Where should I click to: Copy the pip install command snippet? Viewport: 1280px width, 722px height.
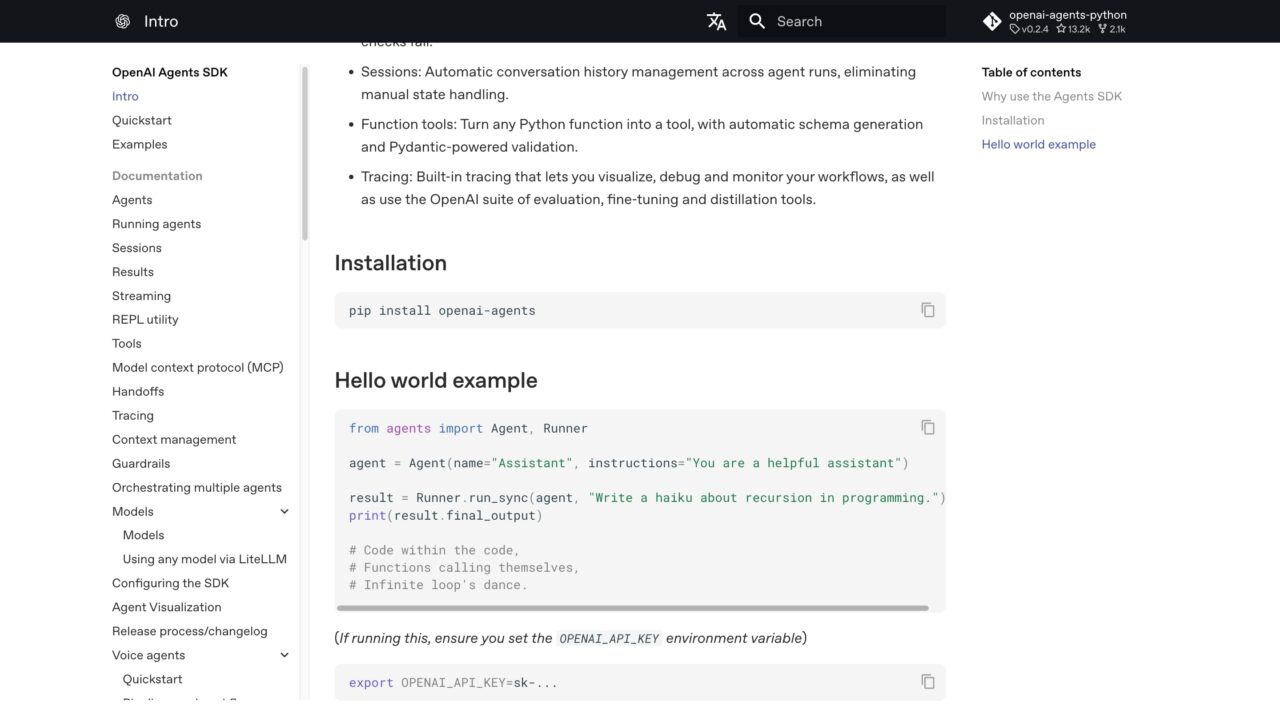927,310
